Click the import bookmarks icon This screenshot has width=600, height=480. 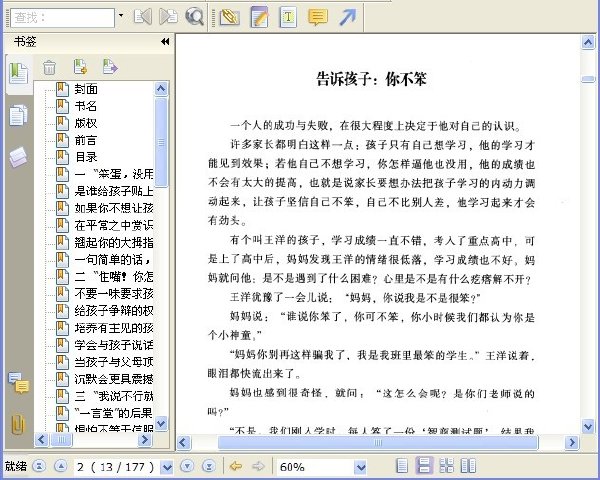coord(80,67)
